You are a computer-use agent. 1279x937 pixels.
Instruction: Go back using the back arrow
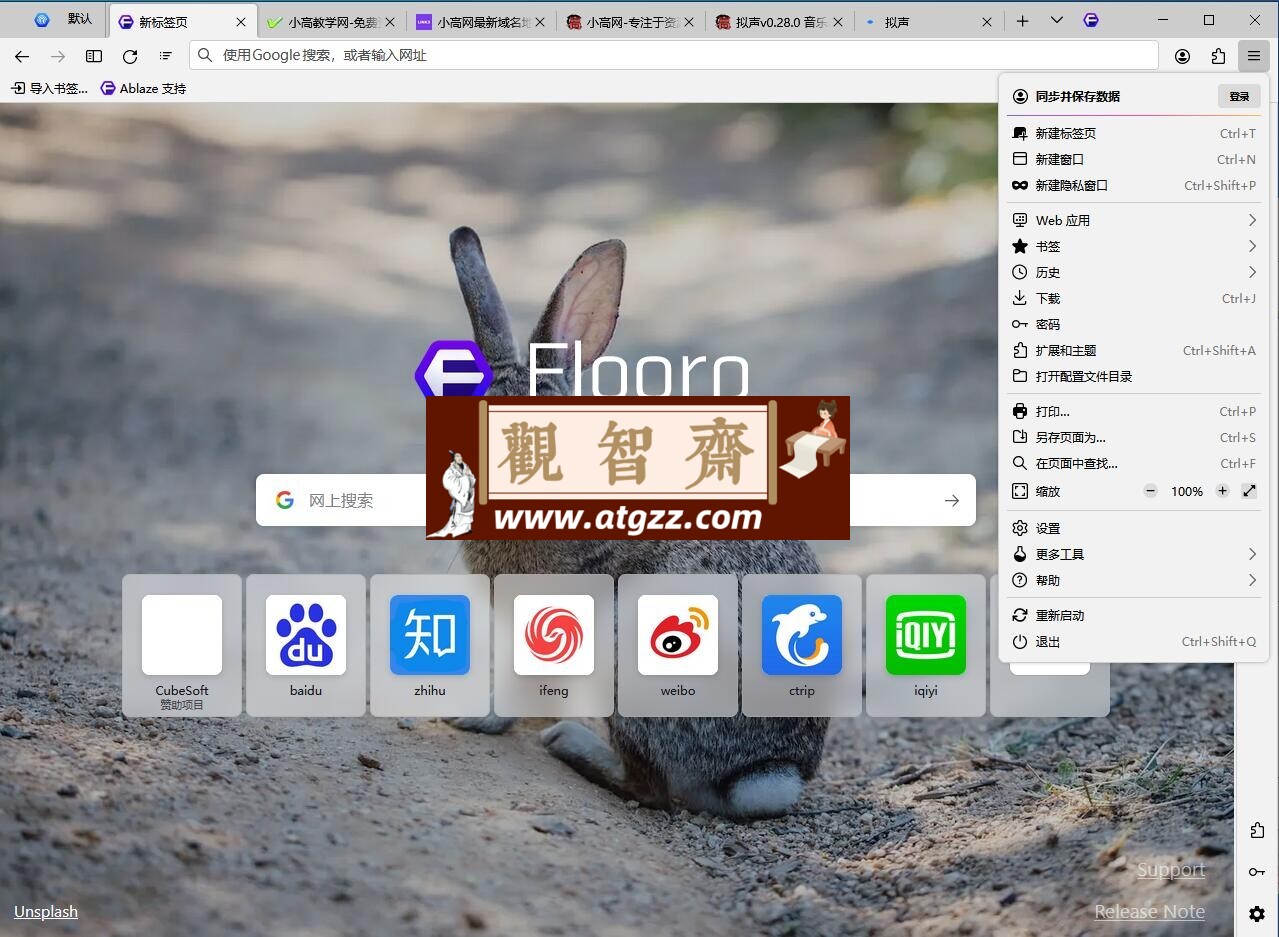coord(22,56)
